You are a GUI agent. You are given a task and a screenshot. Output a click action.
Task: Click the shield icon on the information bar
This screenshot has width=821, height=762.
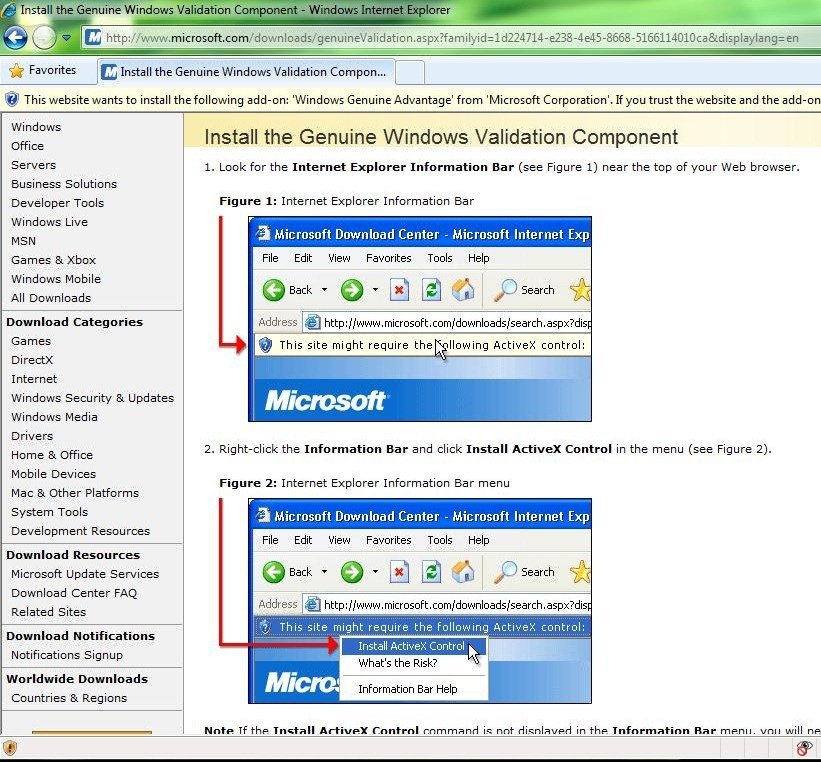pyautogui.click(x=11, y=99)
